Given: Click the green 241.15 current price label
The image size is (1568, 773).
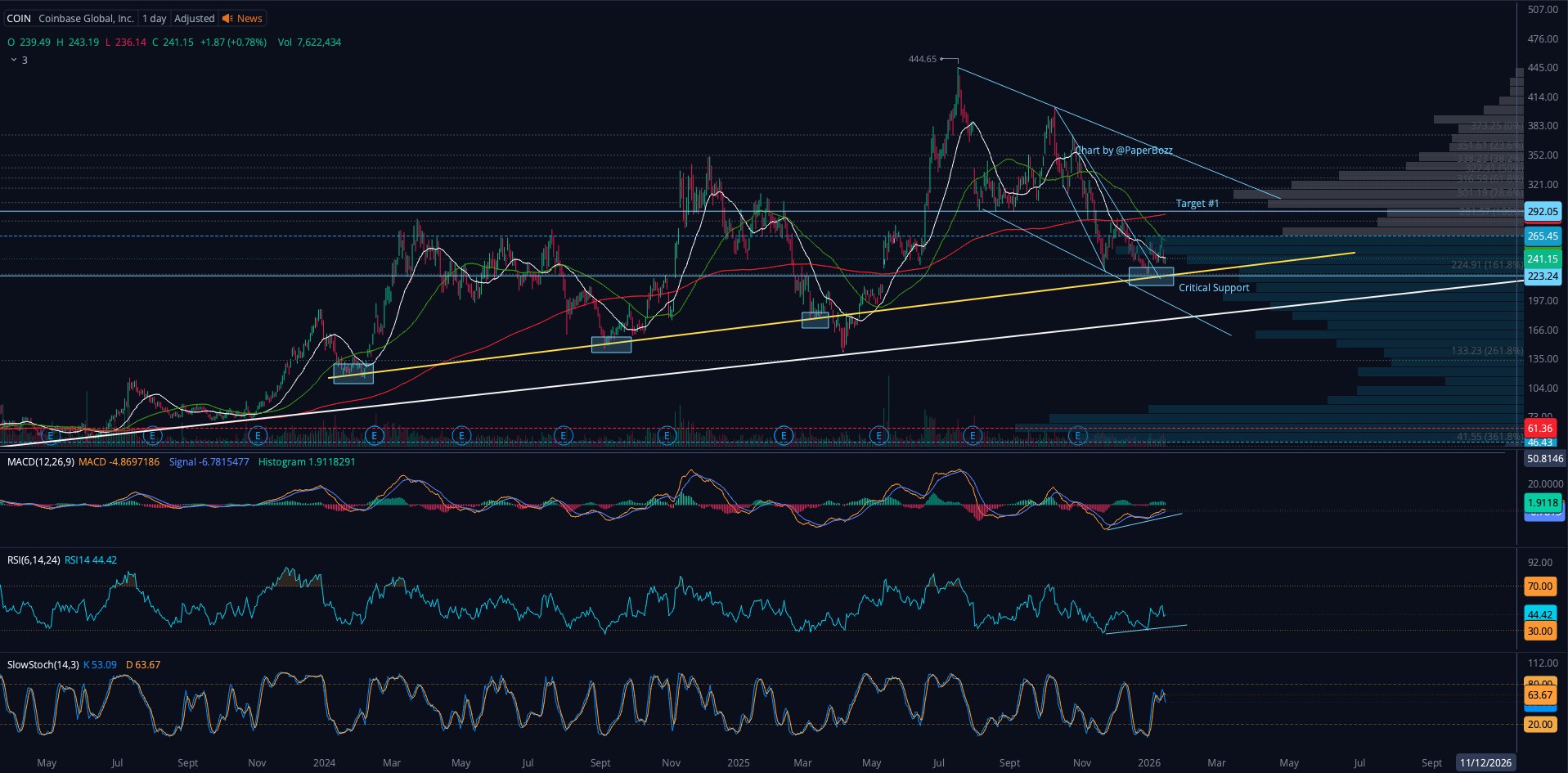Looking at the screenshot, I should tap(1542, 258).
